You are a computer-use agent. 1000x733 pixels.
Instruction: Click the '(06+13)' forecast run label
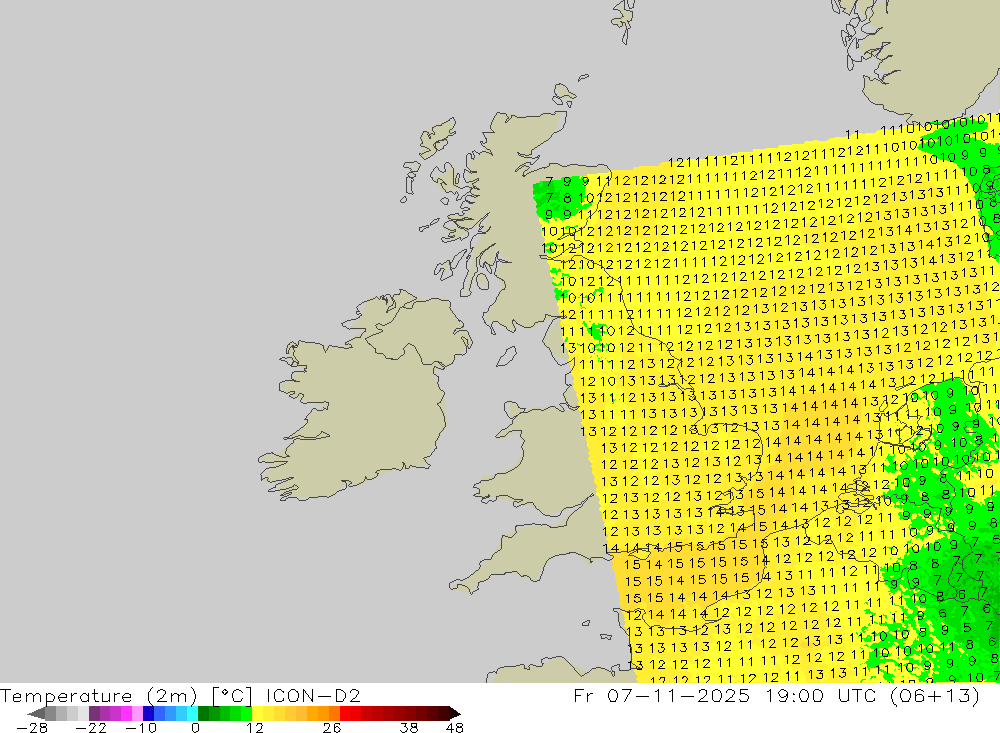(935, 695)
